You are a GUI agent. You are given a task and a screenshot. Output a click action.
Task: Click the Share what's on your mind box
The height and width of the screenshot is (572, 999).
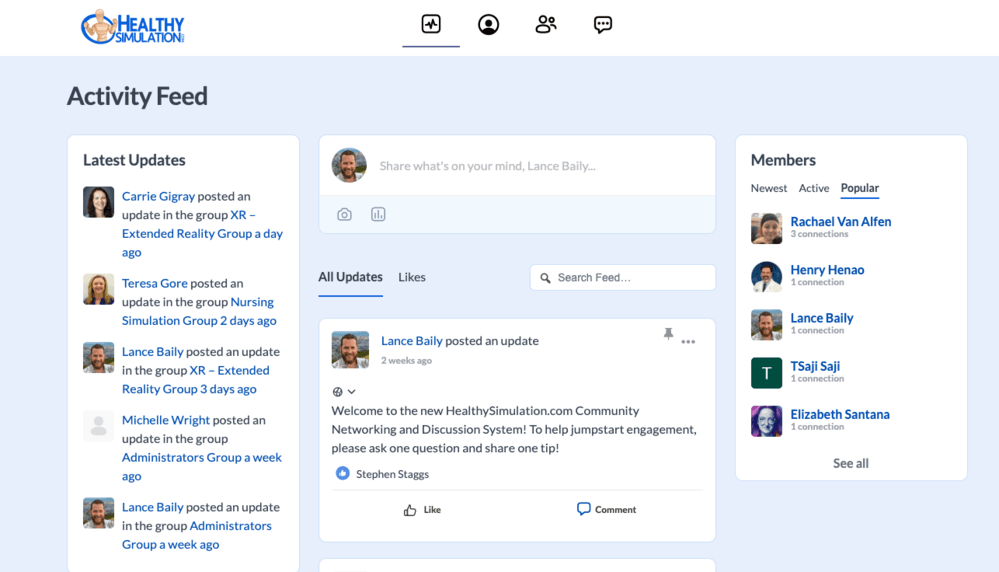(x=487, y=166)
